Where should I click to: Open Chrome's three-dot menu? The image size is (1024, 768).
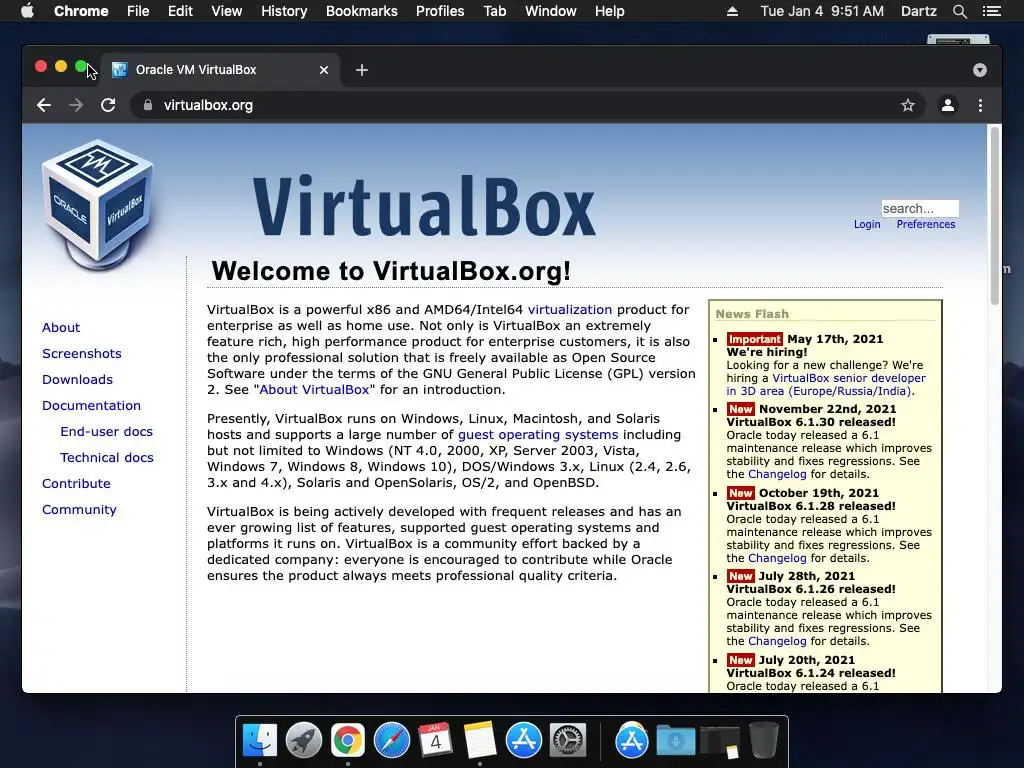pyautogui.click(x=980, y=105)
